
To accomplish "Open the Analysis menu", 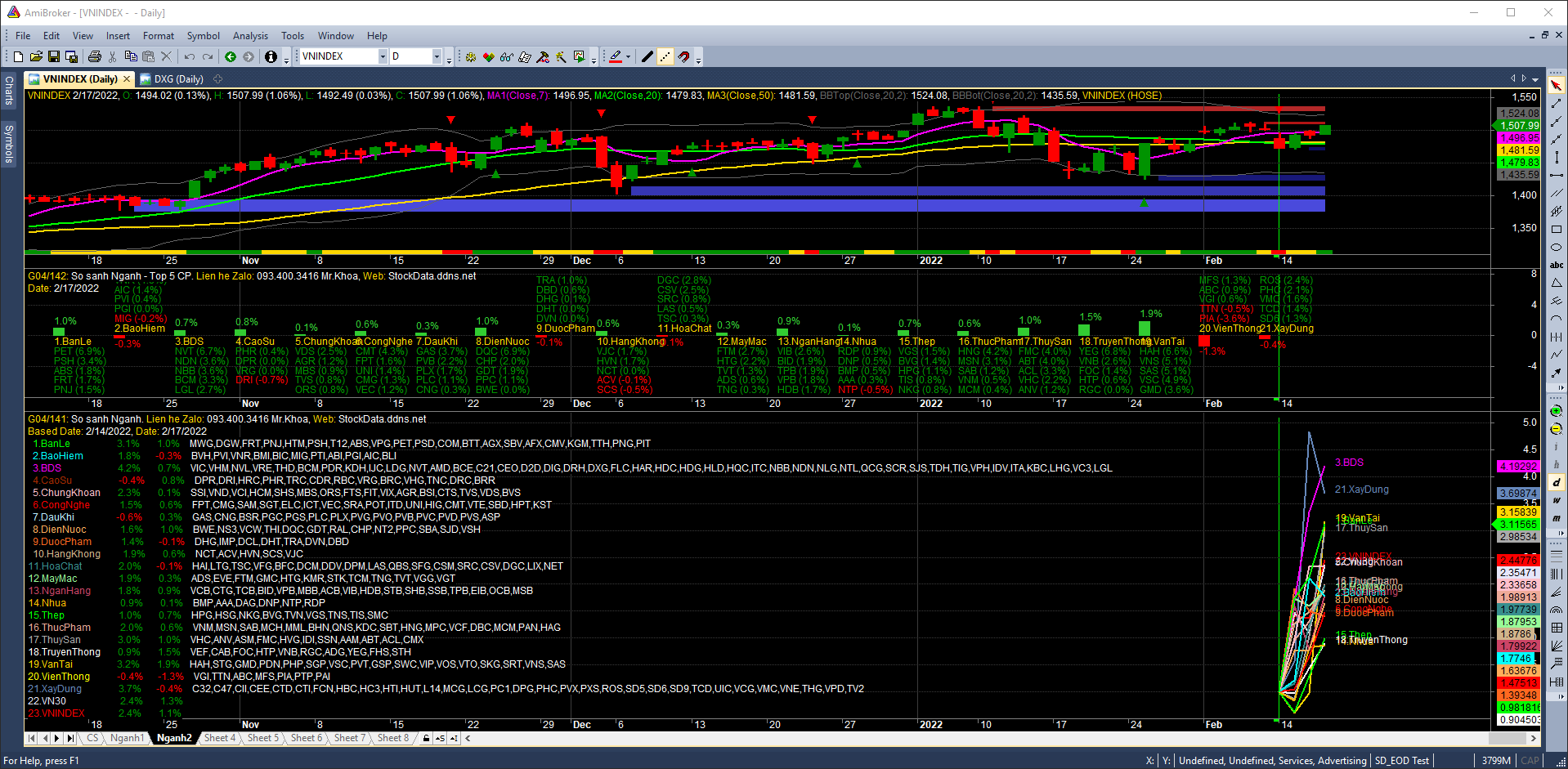I will [250, 36].
